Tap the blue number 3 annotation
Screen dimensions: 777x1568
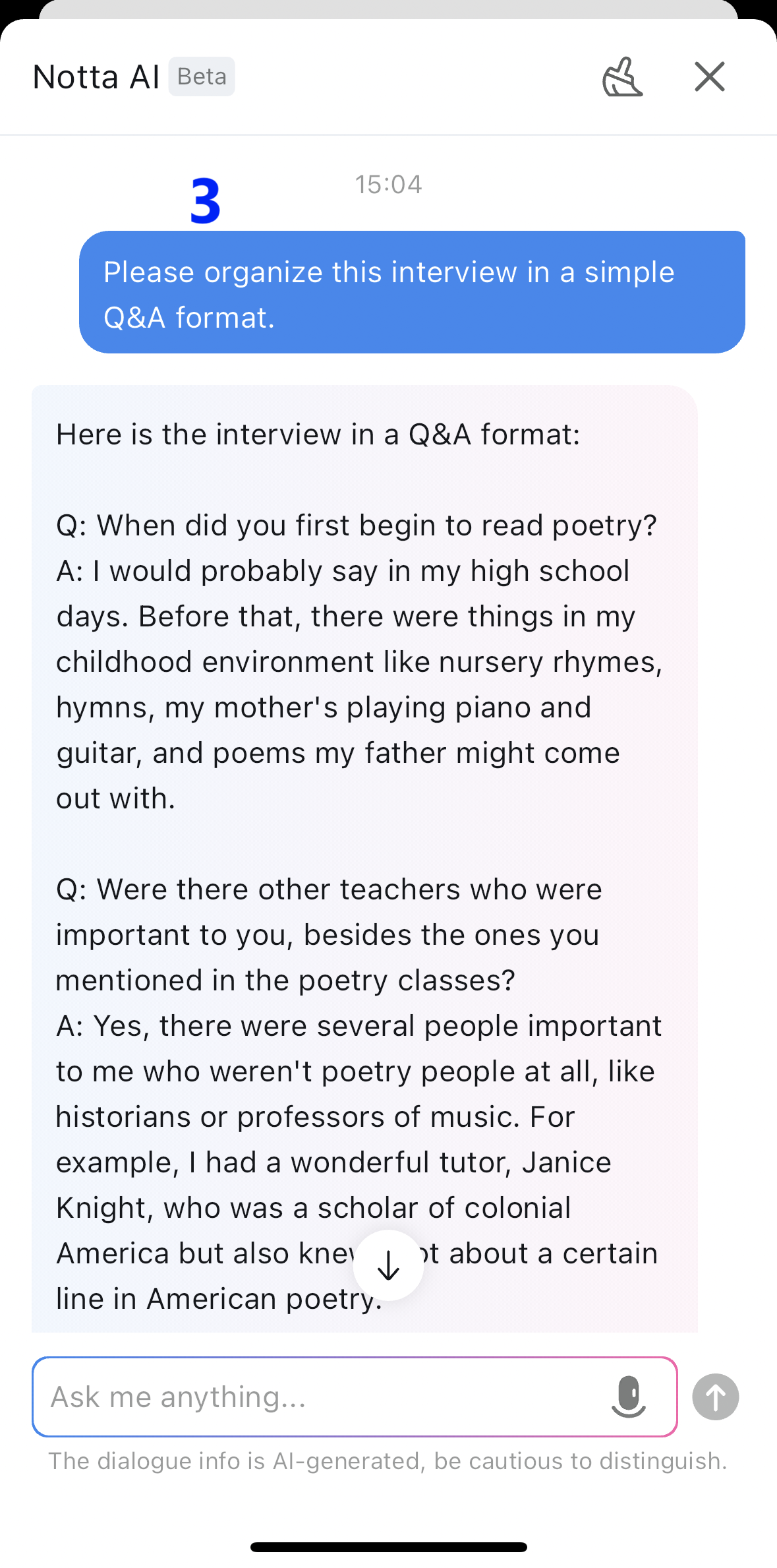click(205, 200)
